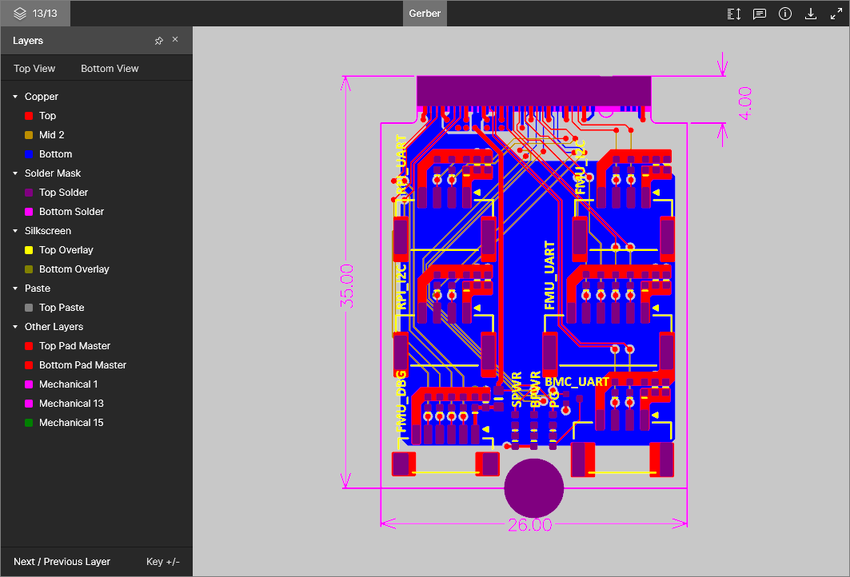Screen dimensions: 850x577
Task: Toggle the Bottom Solder layer
Action: click(x=27, y=211)
